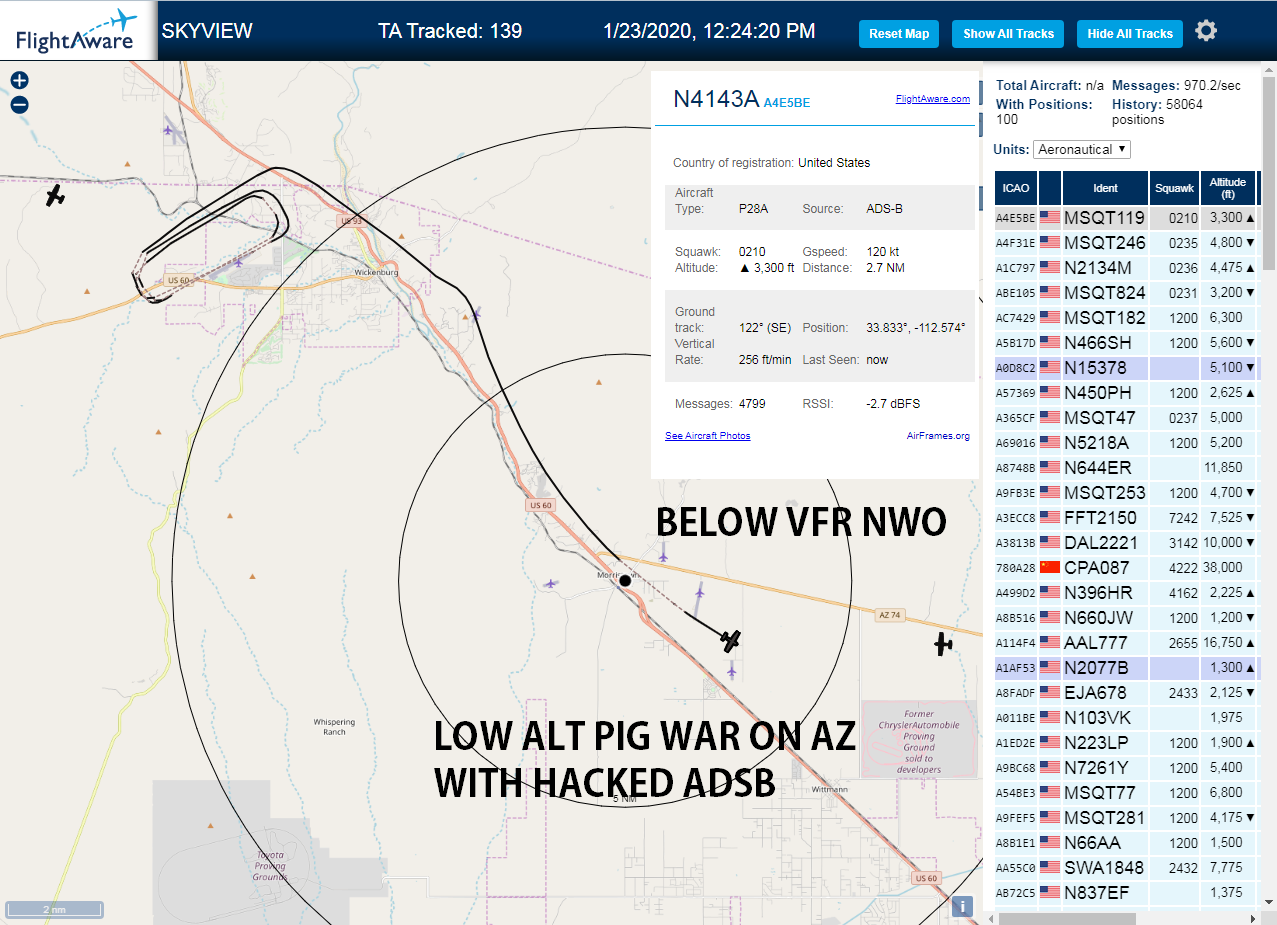The width and height of the screenshot is (1277, 925).
Task: Select the AAL777 row
Action: click(1126, 642)
